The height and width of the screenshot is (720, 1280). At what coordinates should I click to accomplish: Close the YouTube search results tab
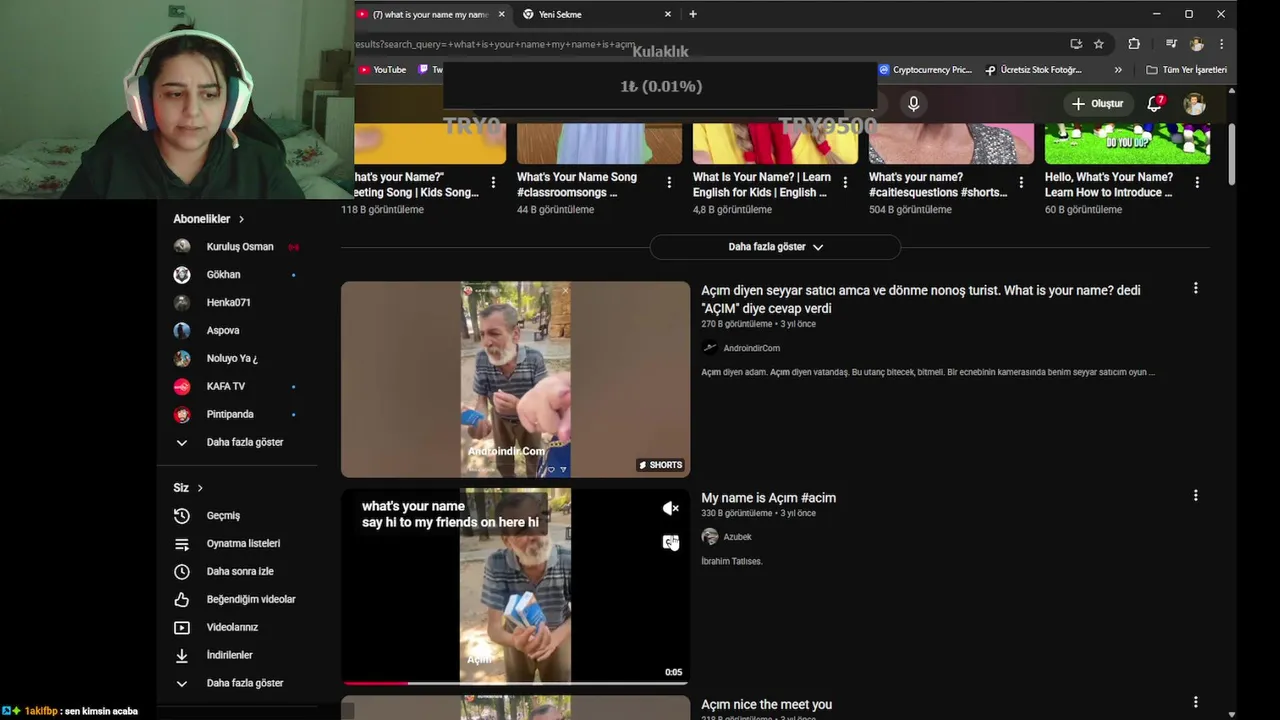pyautogui.click(x=502, y=14)
